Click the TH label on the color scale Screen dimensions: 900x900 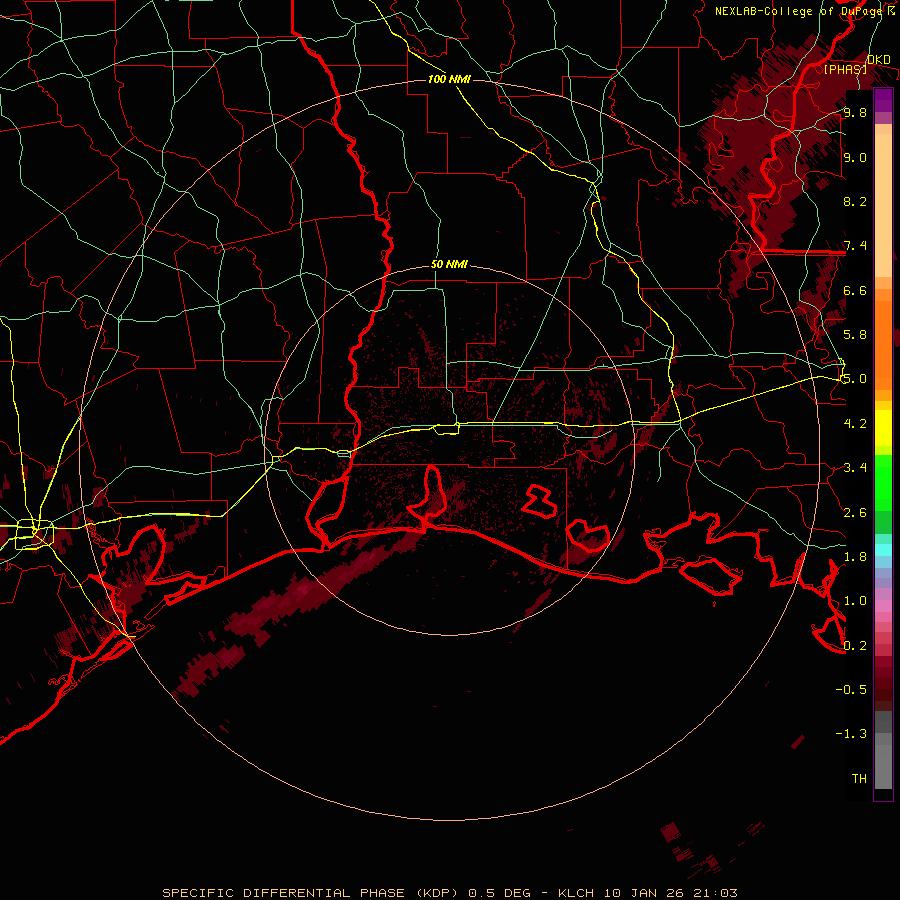click(x=859, y=778)
